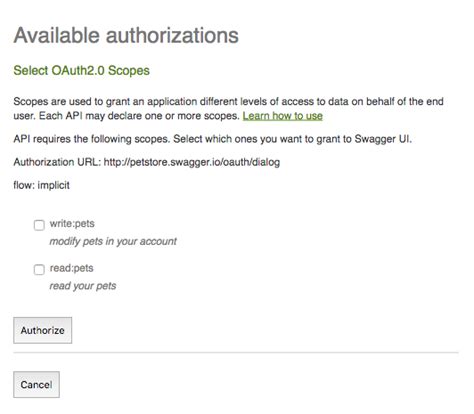The image size is (474, 414).
Task: Click the 'Scopes are used to grant' paragraph
Action: (228, 108)
